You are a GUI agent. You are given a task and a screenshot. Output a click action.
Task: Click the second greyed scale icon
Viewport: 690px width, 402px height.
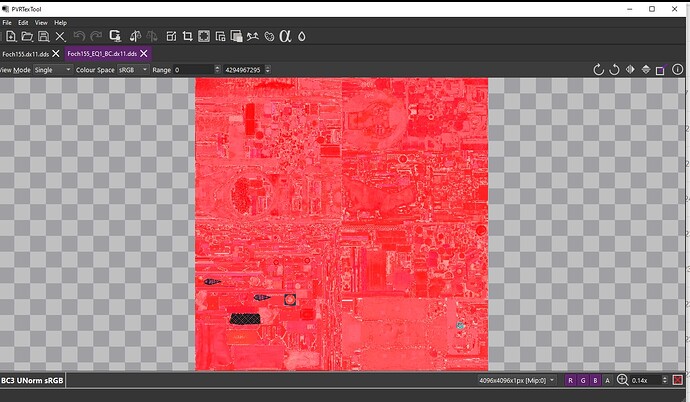point(152,36)
